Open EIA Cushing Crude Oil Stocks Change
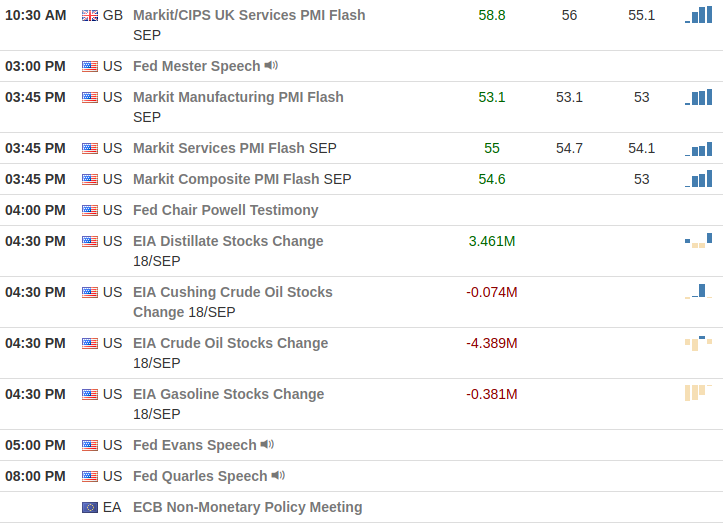This screenshot has height=523, width=723. [232, 292]
